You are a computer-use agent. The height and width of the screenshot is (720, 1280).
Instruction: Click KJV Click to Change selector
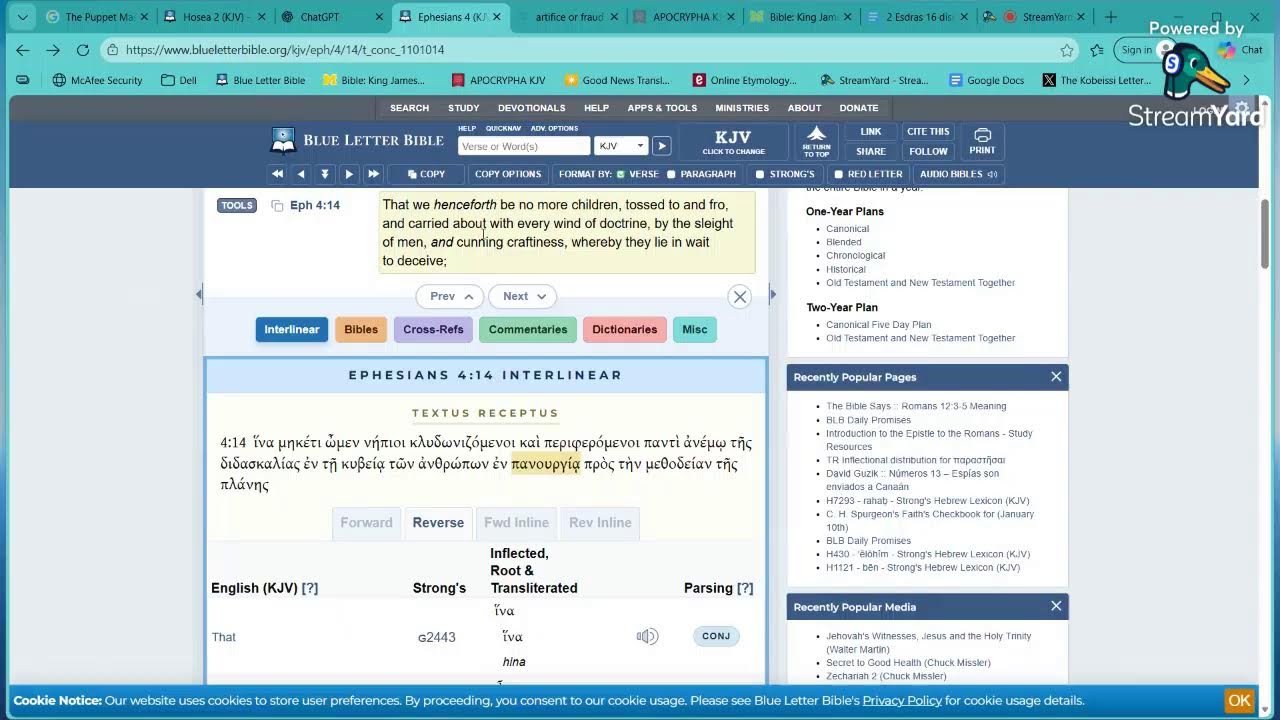pos(733,141)
